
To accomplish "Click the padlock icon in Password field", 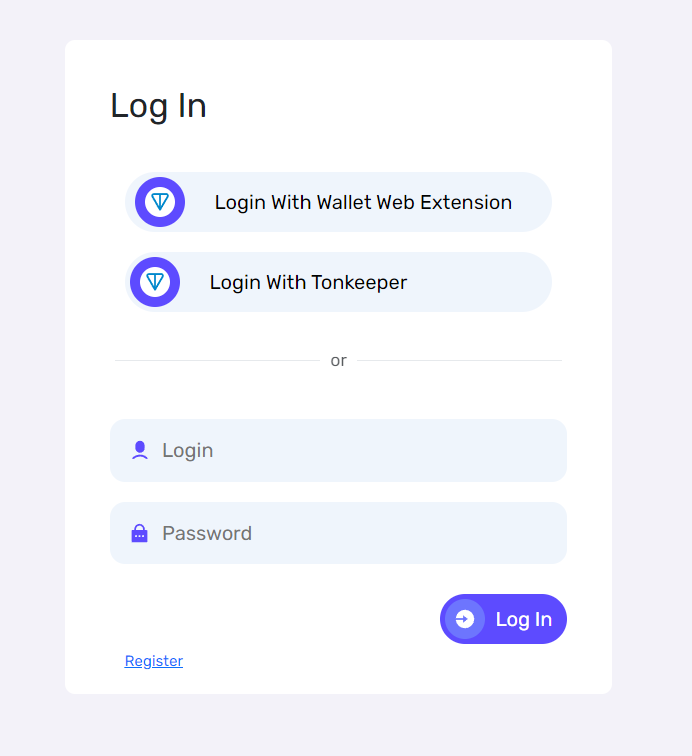I will [139, 533].
